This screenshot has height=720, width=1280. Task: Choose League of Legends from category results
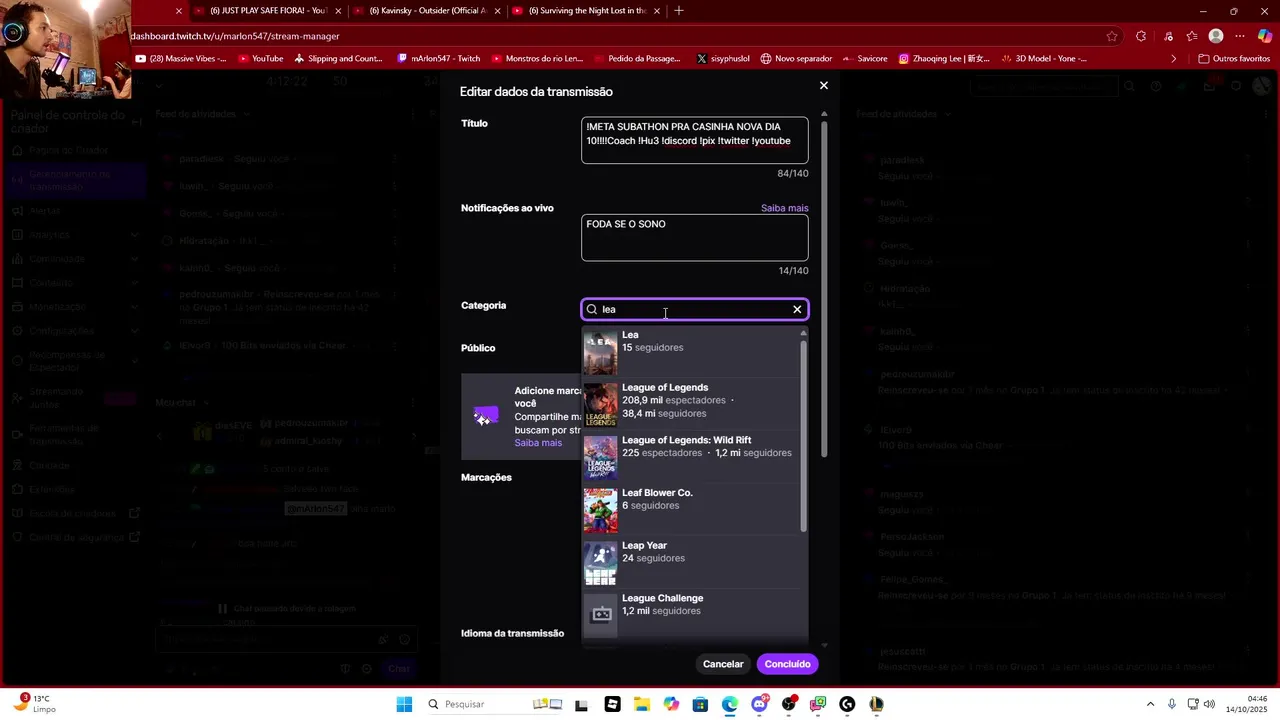(691, 404)
